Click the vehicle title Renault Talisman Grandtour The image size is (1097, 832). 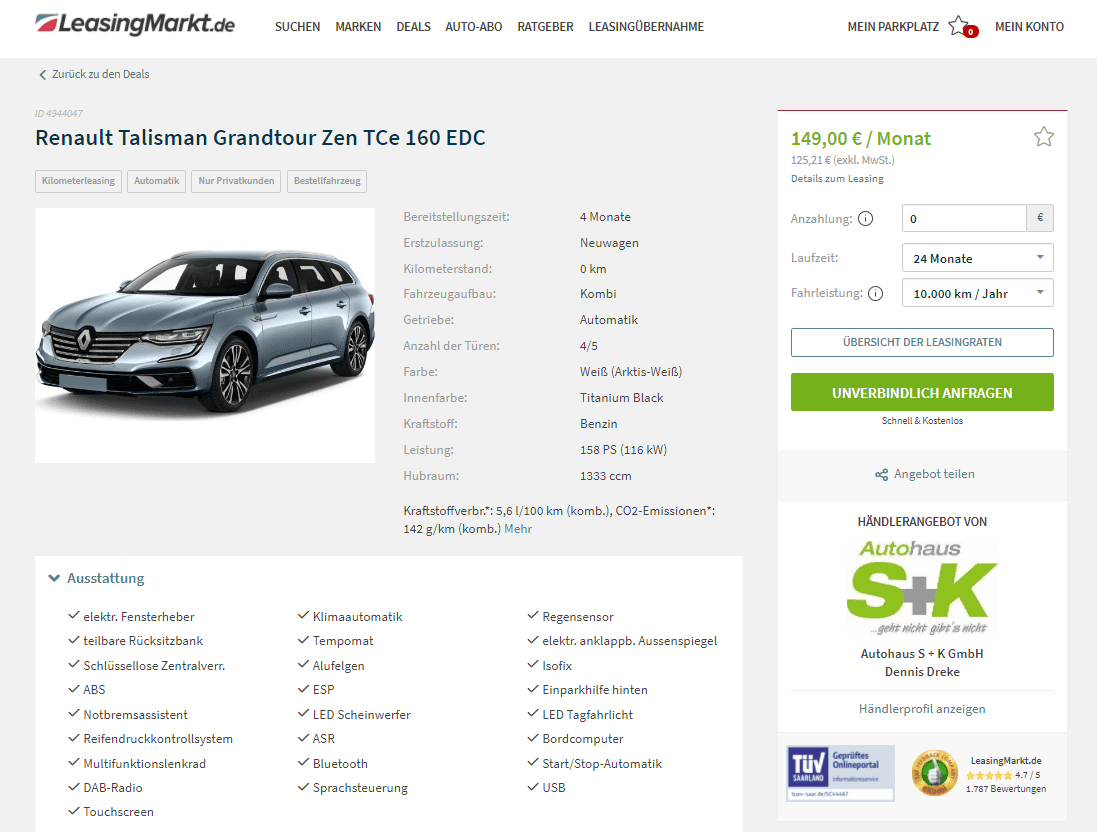260,138
